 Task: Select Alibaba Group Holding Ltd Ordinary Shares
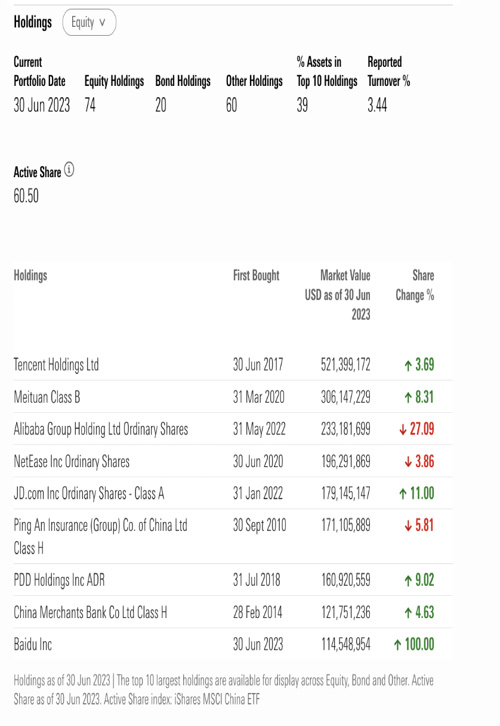pyautogui.click(x=101, y=429)
